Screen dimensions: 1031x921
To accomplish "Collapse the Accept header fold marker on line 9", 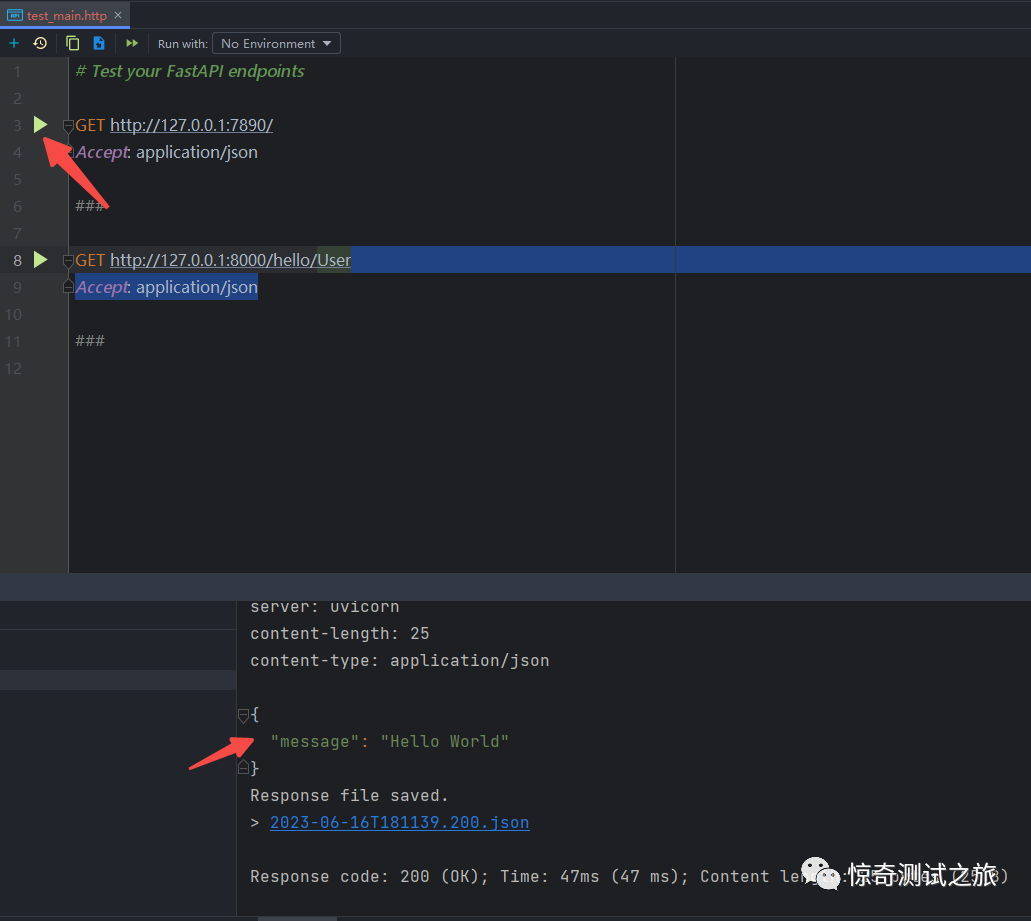I will tap(67, 289).
